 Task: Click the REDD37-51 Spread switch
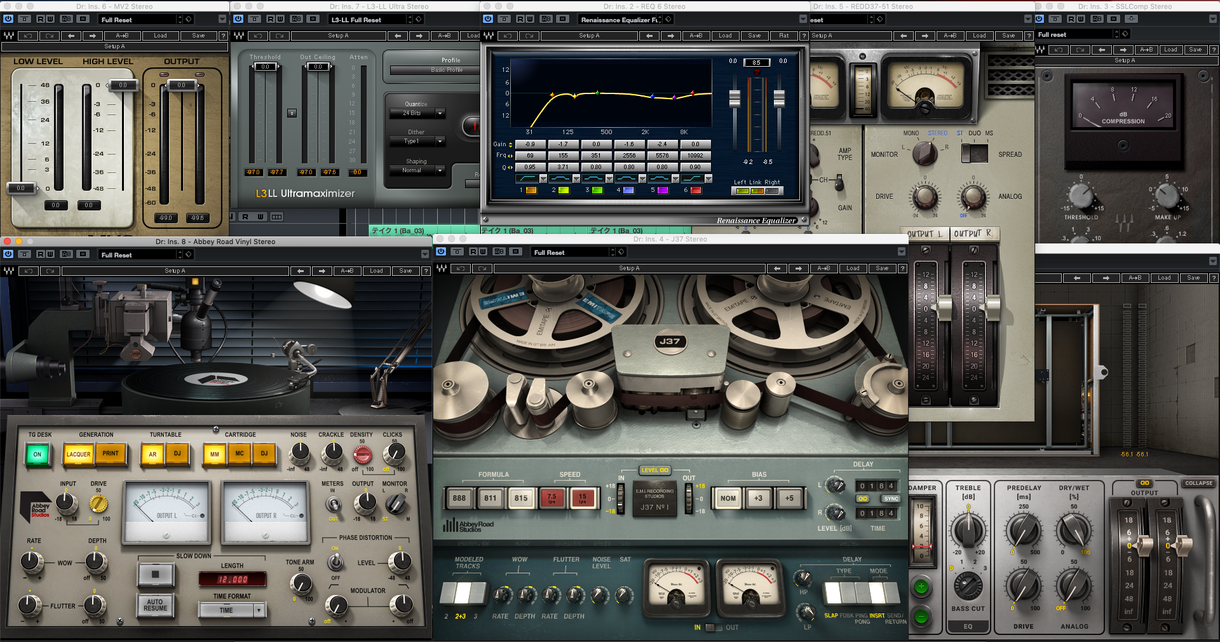click(973, 154)
